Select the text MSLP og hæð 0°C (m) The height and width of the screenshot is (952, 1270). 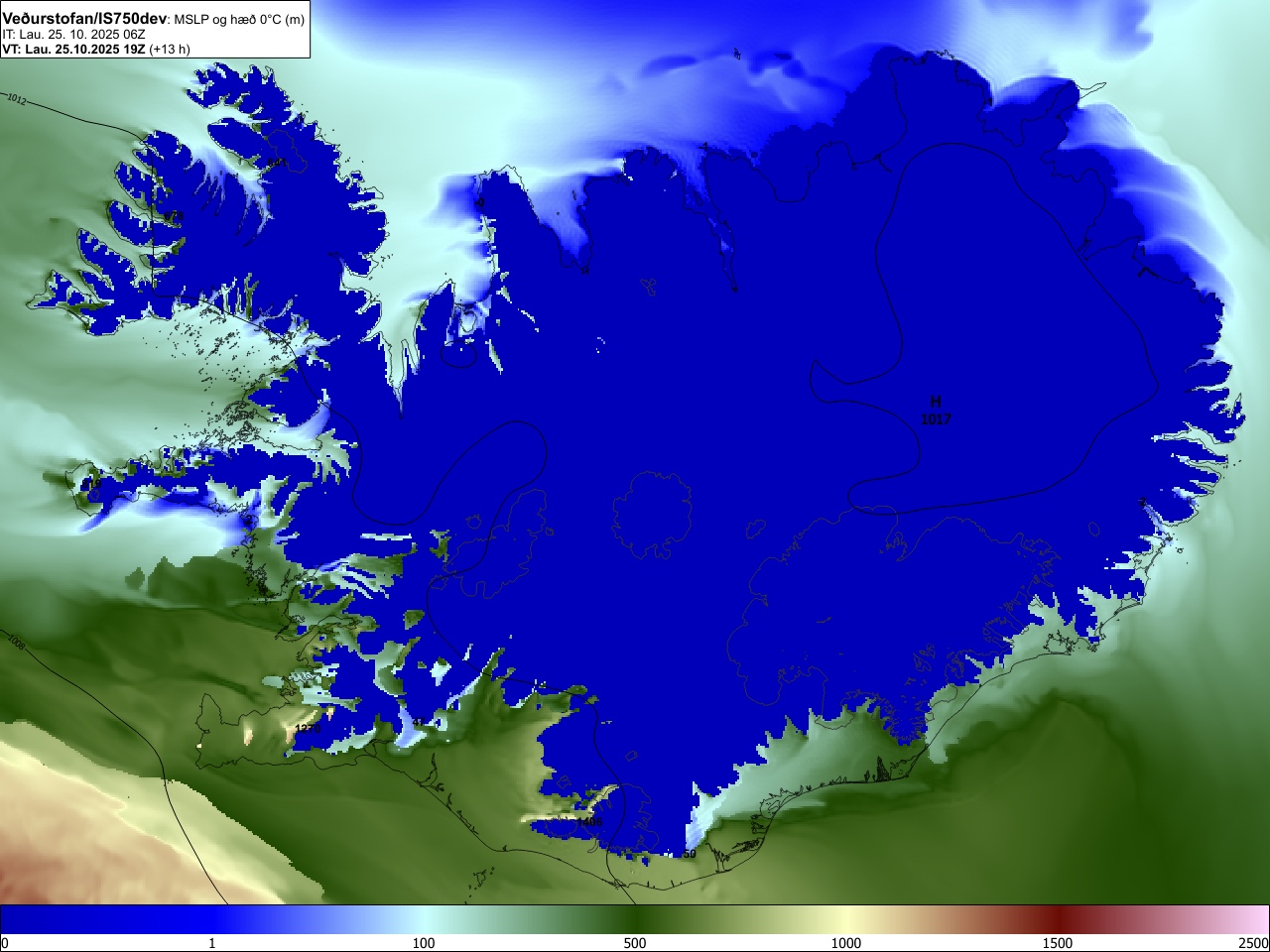click(239, 20)
